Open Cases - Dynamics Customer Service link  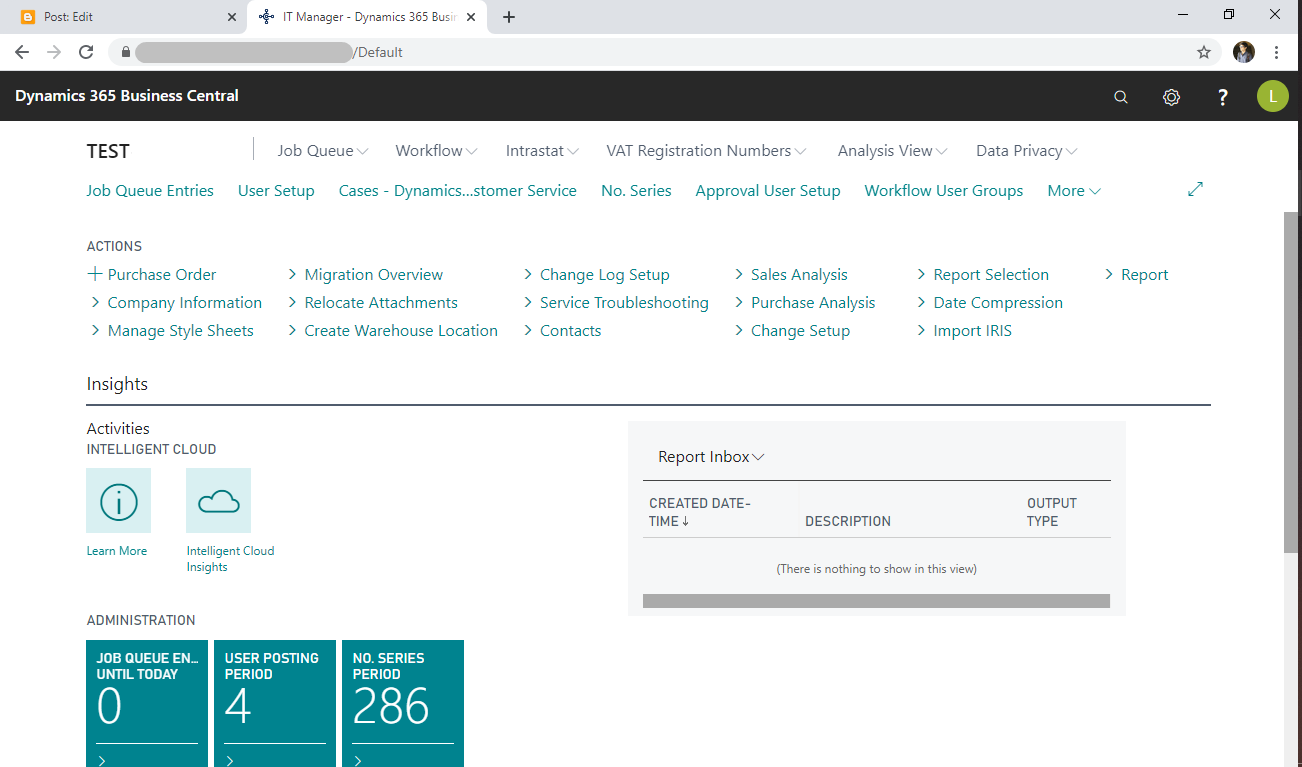pyautogui.click(x=458, y=191)
